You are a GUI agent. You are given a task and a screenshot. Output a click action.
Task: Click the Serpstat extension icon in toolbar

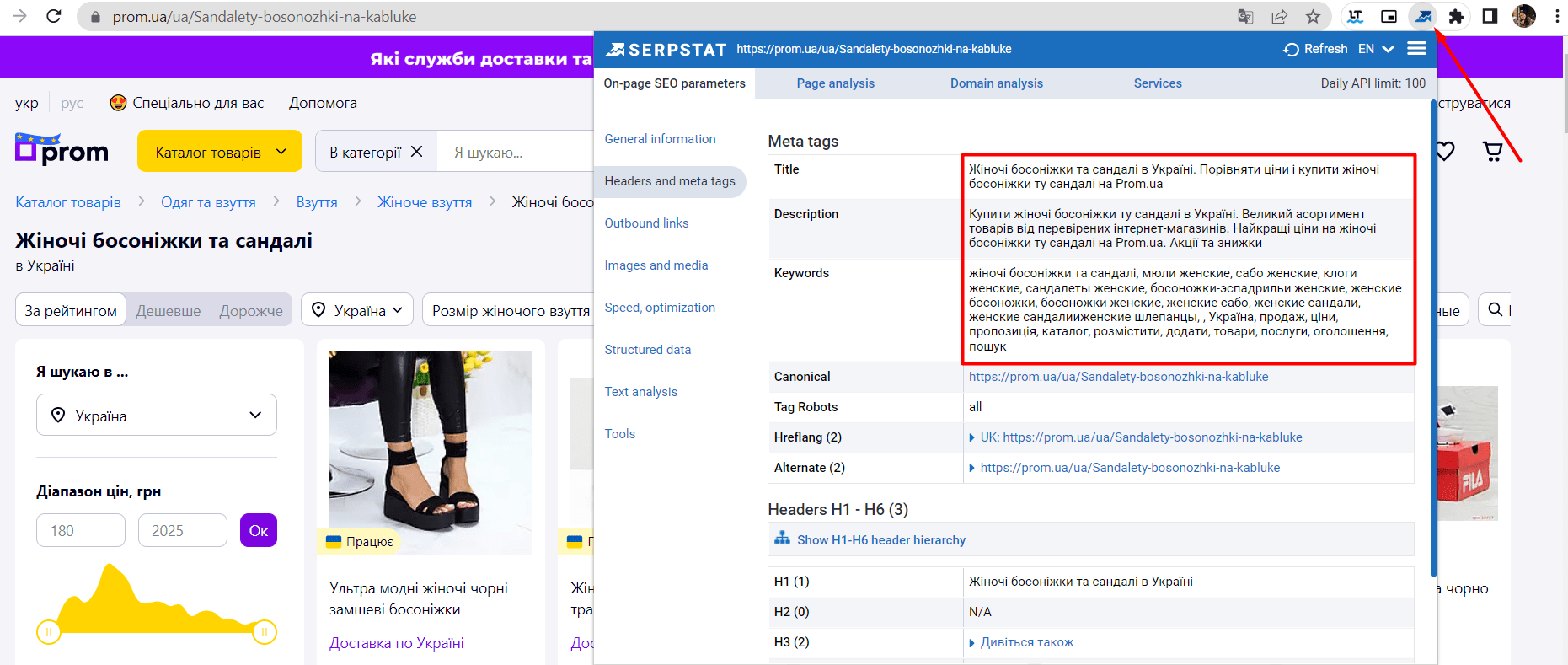tap(1423, 16)
